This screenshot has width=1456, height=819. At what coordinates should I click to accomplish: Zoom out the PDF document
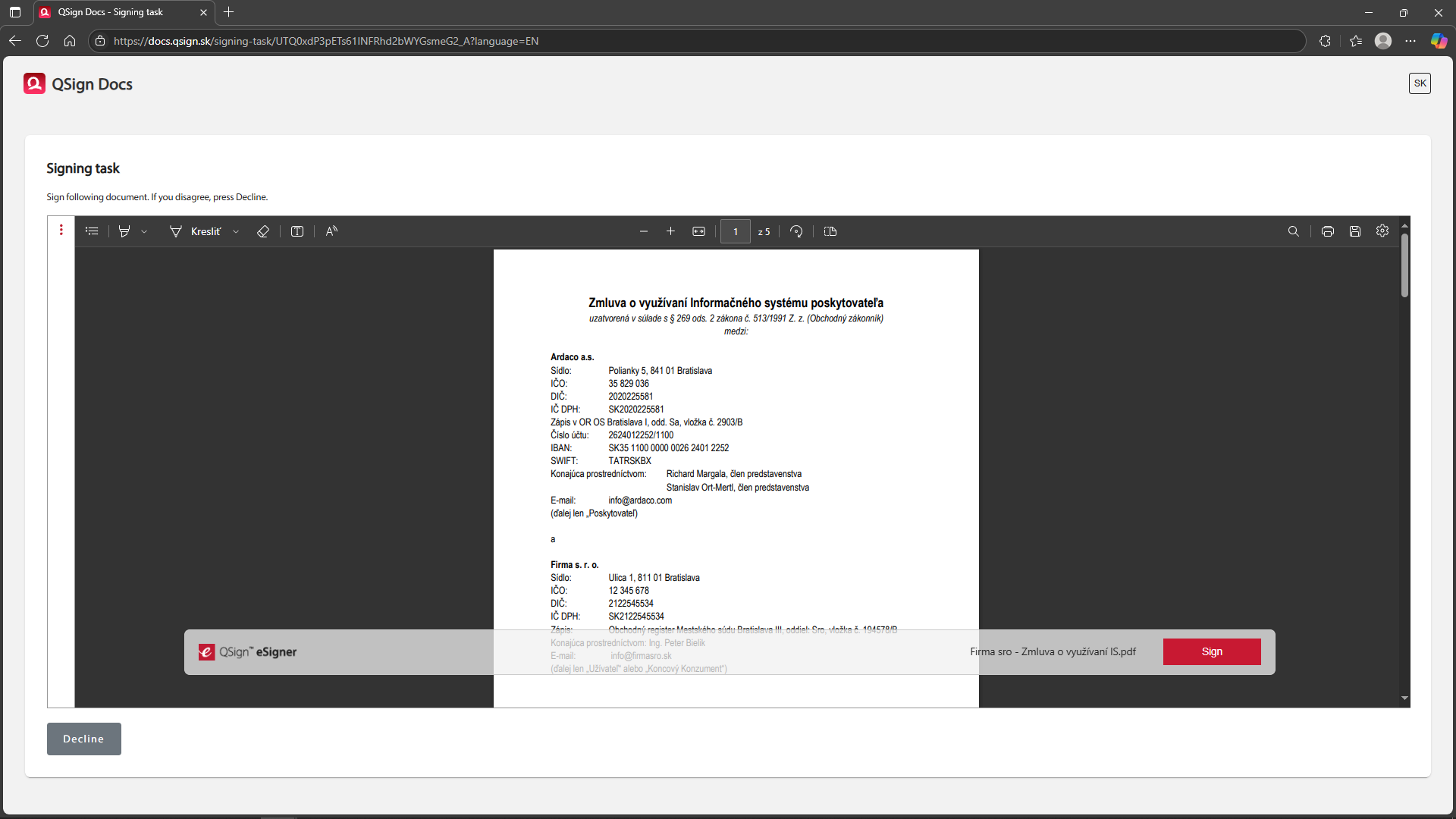point(644,231)
